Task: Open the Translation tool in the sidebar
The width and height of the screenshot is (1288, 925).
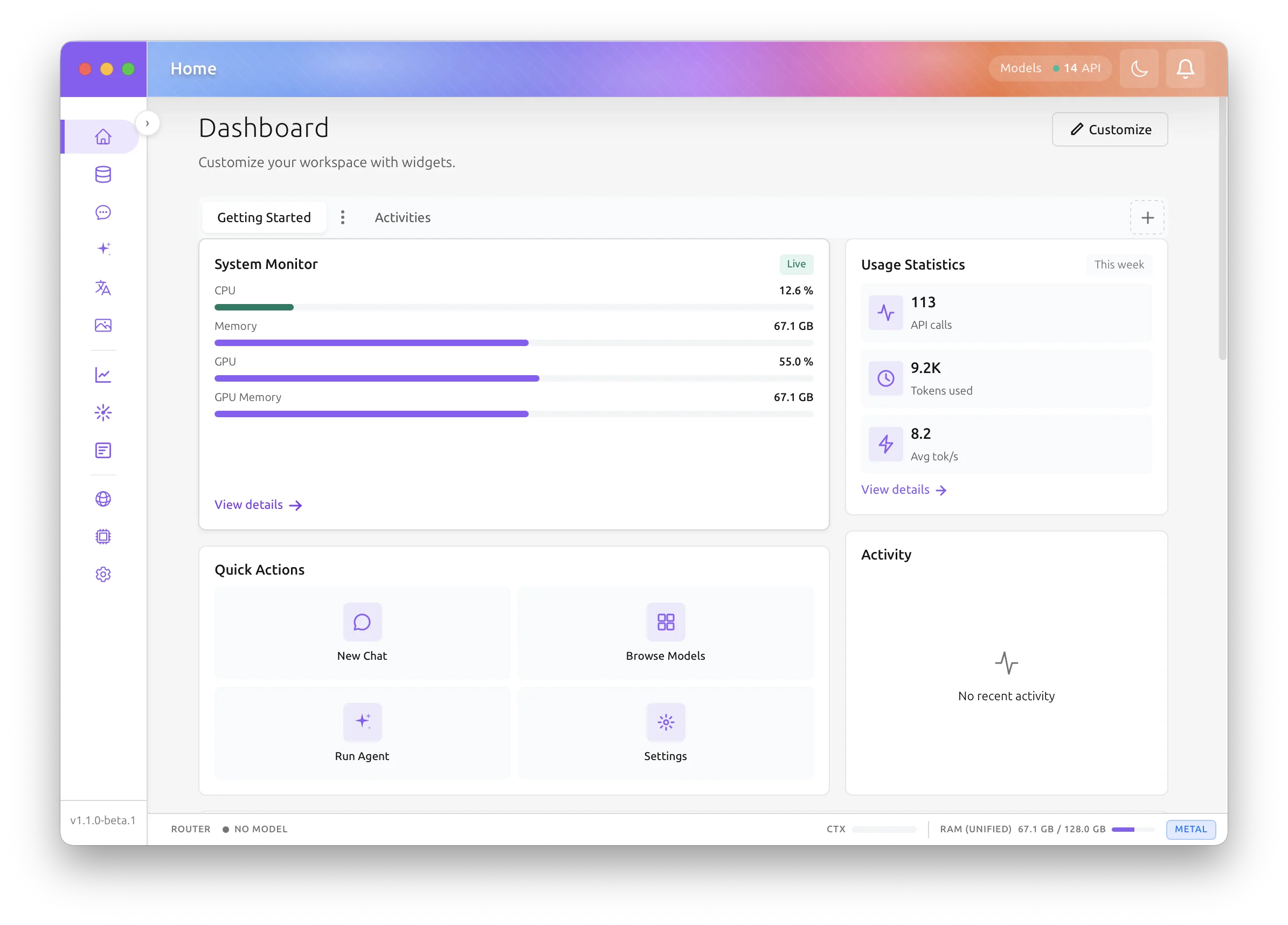Action: point(103,288)
